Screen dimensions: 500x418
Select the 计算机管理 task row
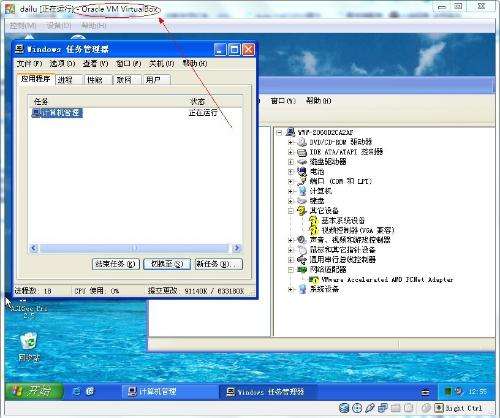(x=57, y=113)
